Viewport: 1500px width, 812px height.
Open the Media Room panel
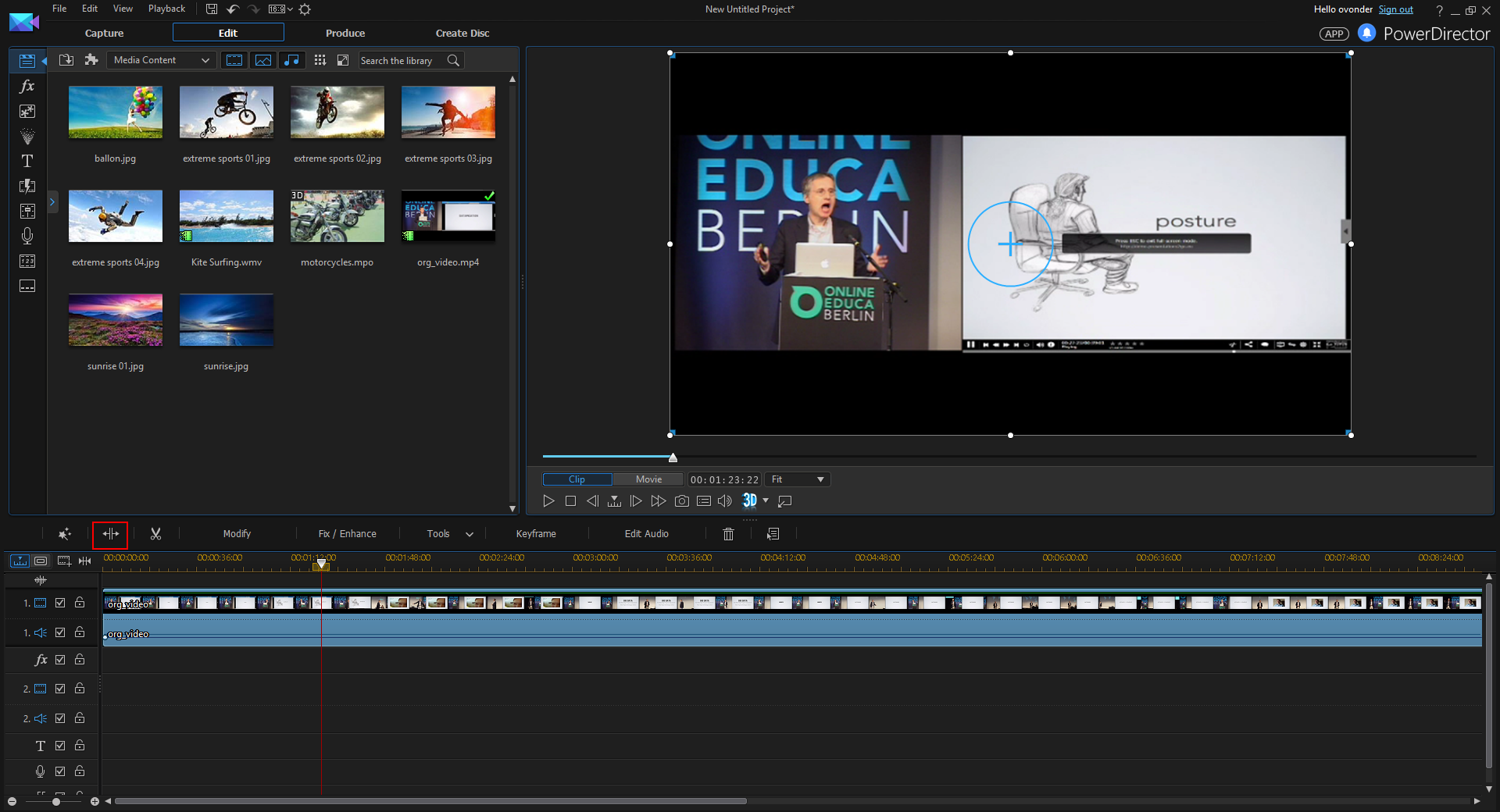pyautogui.click(x=27, y=61)
